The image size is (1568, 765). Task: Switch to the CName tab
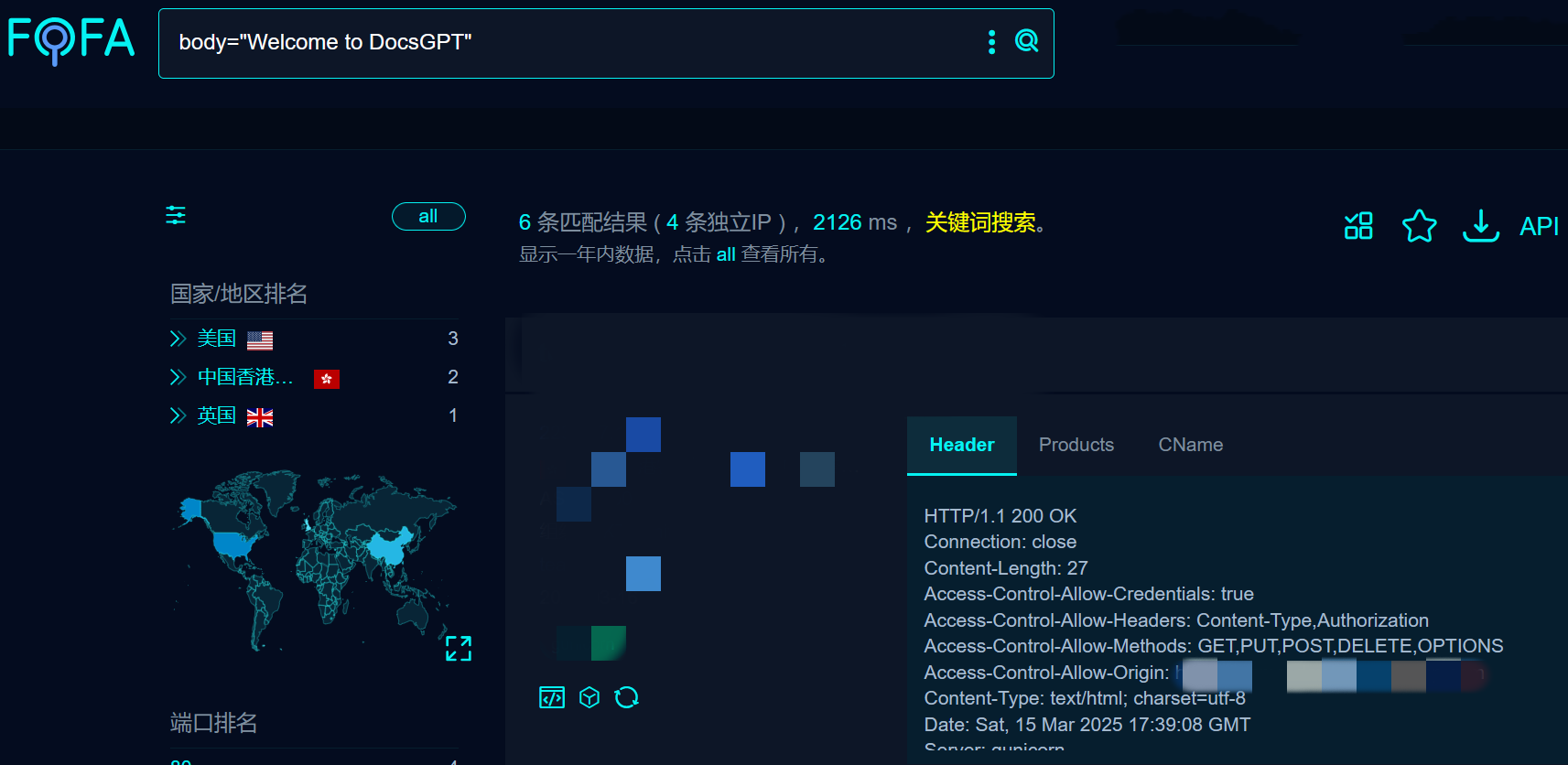click(x=1190, y=445)
